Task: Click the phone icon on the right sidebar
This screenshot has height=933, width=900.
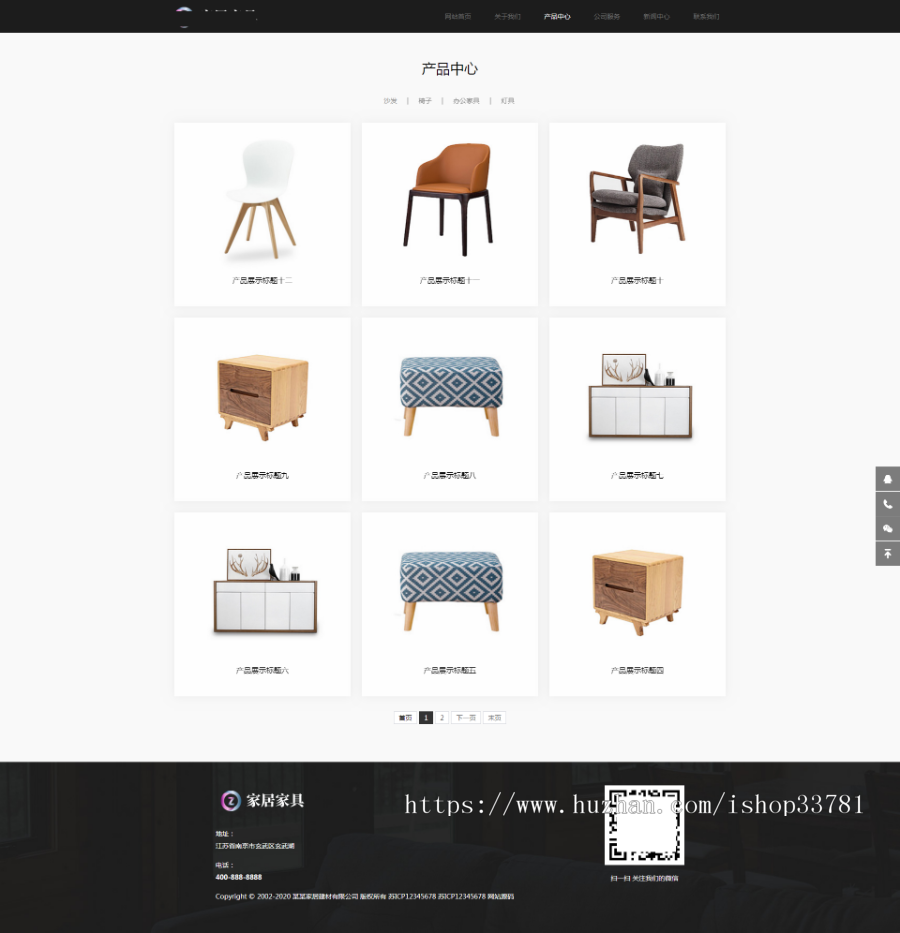Action: click(888, 504)
